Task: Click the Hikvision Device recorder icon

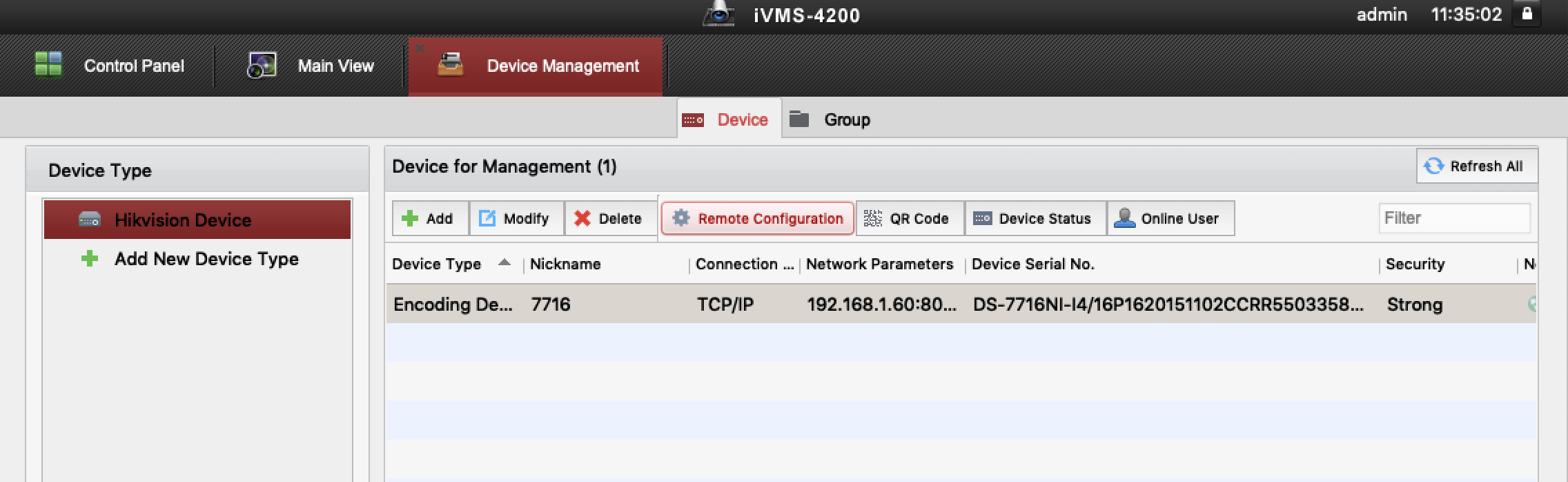Action: point(90,220)
